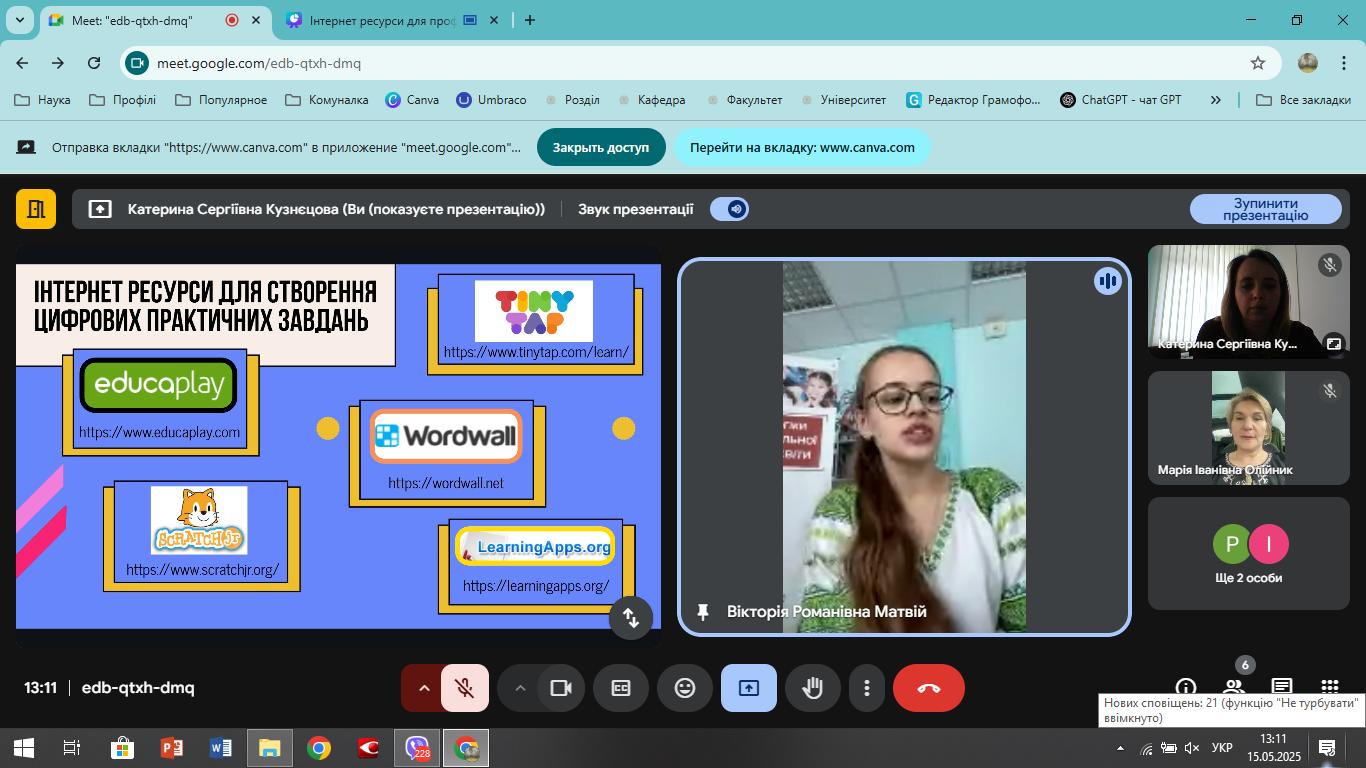Click the address bar URL
The width and height of the screenshot is (1366, 768).
tap(259, 63)
